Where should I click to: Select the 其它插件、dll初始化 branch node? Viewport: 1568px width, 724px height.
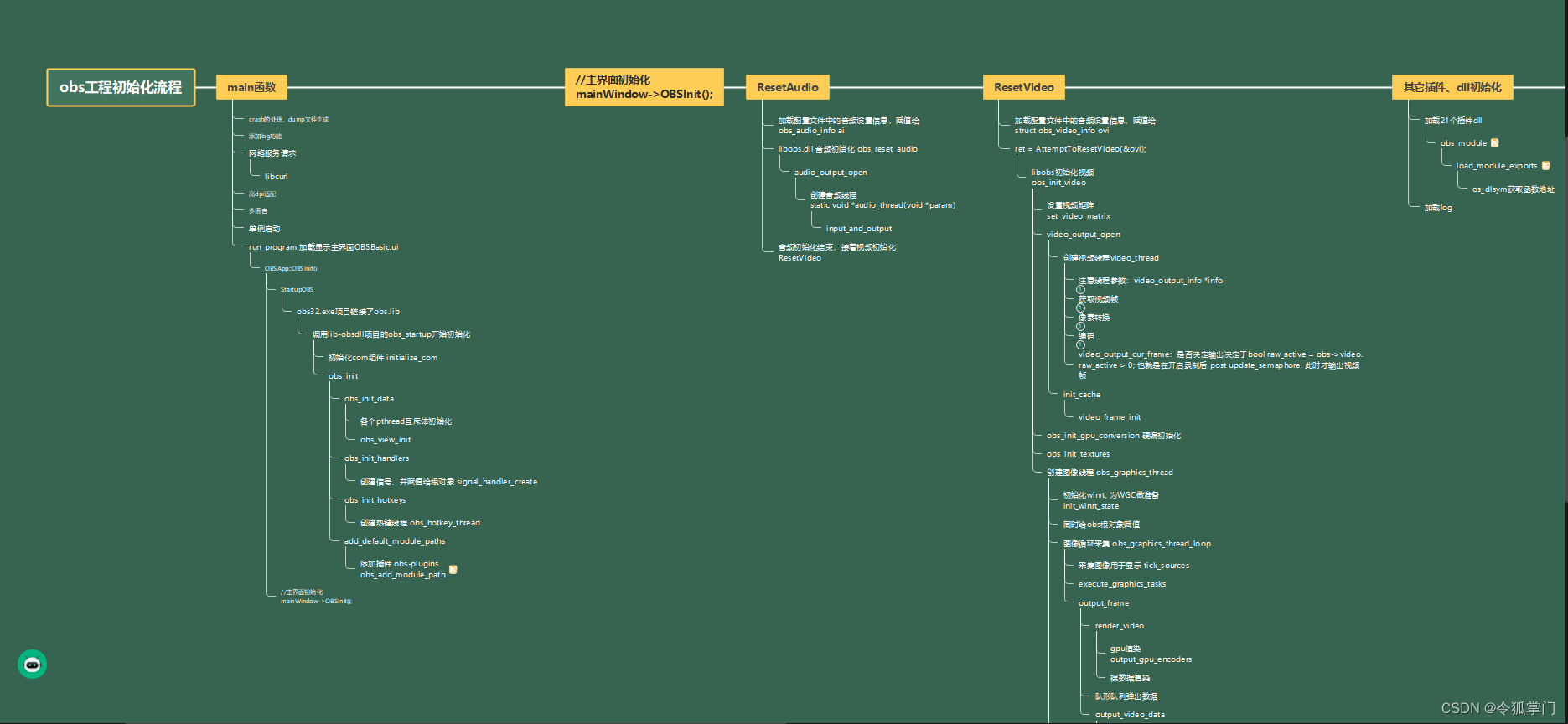[1452, 87]
